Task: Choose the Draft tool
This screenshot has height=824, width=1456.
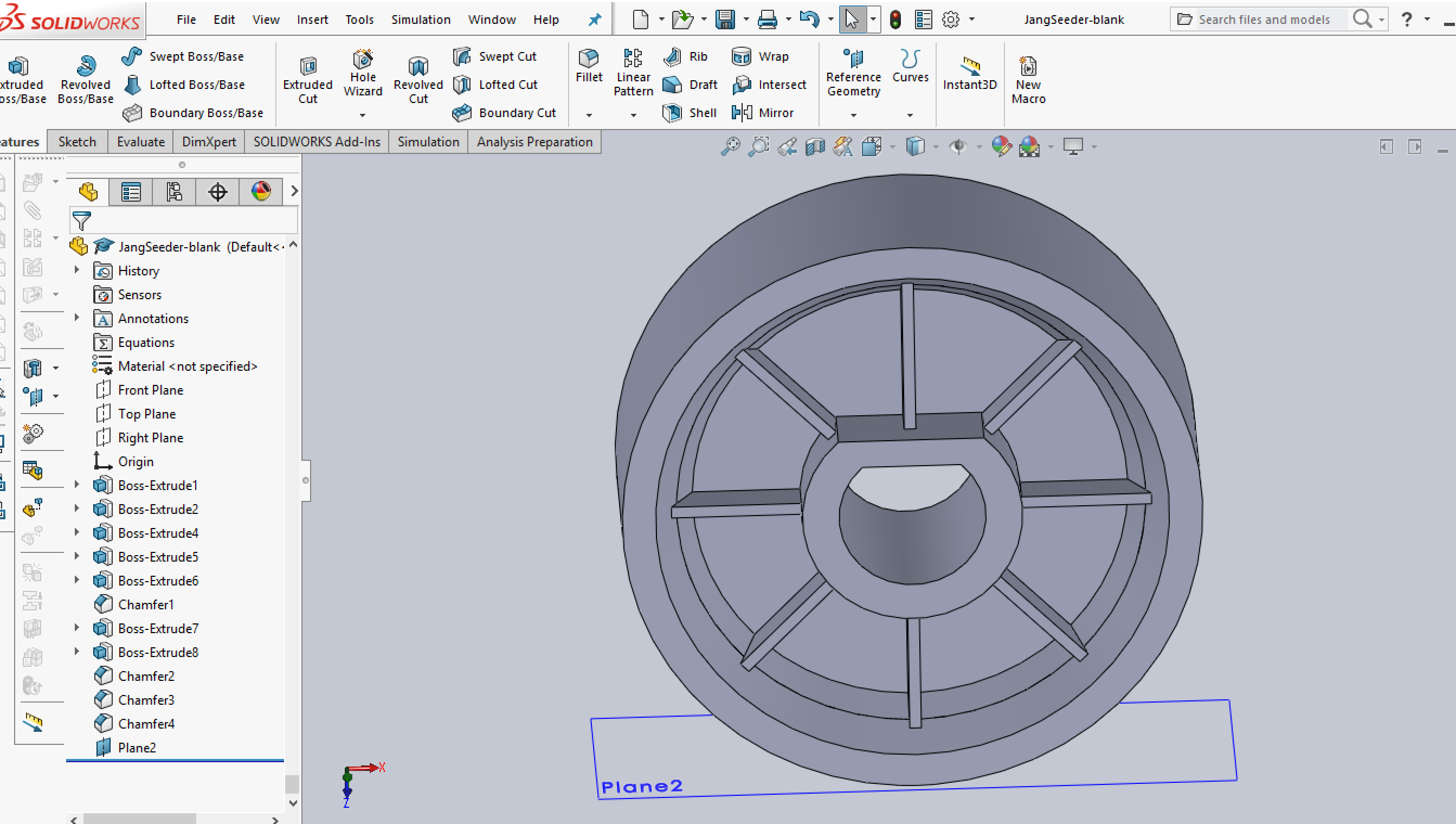Action: tap(691, 85)
